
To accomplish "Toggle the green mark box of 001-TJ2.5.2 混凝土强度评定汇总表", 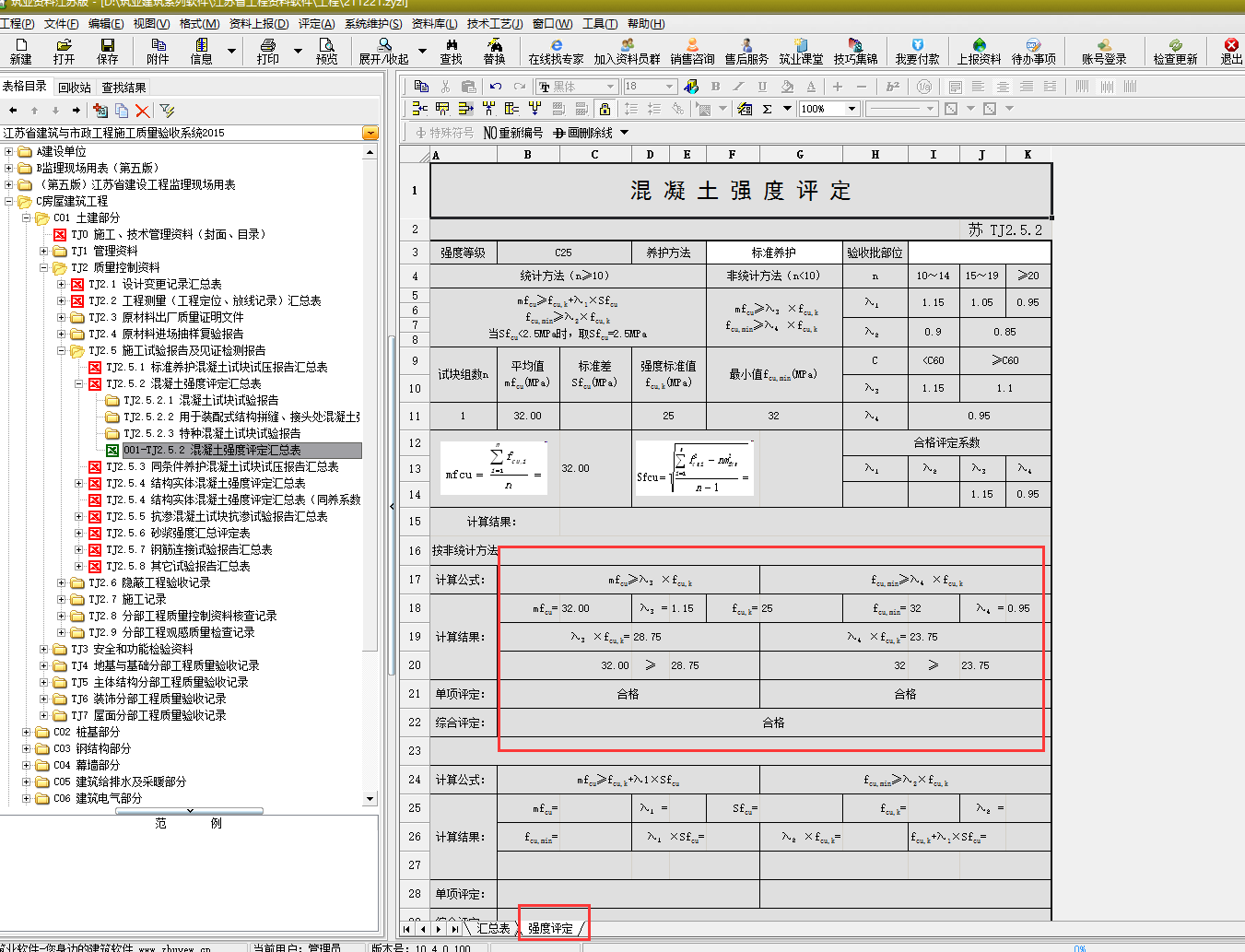I will point(112,451).
